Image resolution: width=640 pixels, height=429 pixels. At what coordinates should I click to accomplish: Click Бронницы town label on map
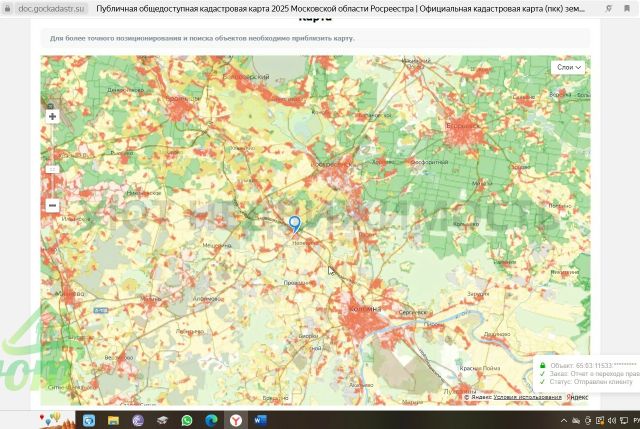(182, 99)
